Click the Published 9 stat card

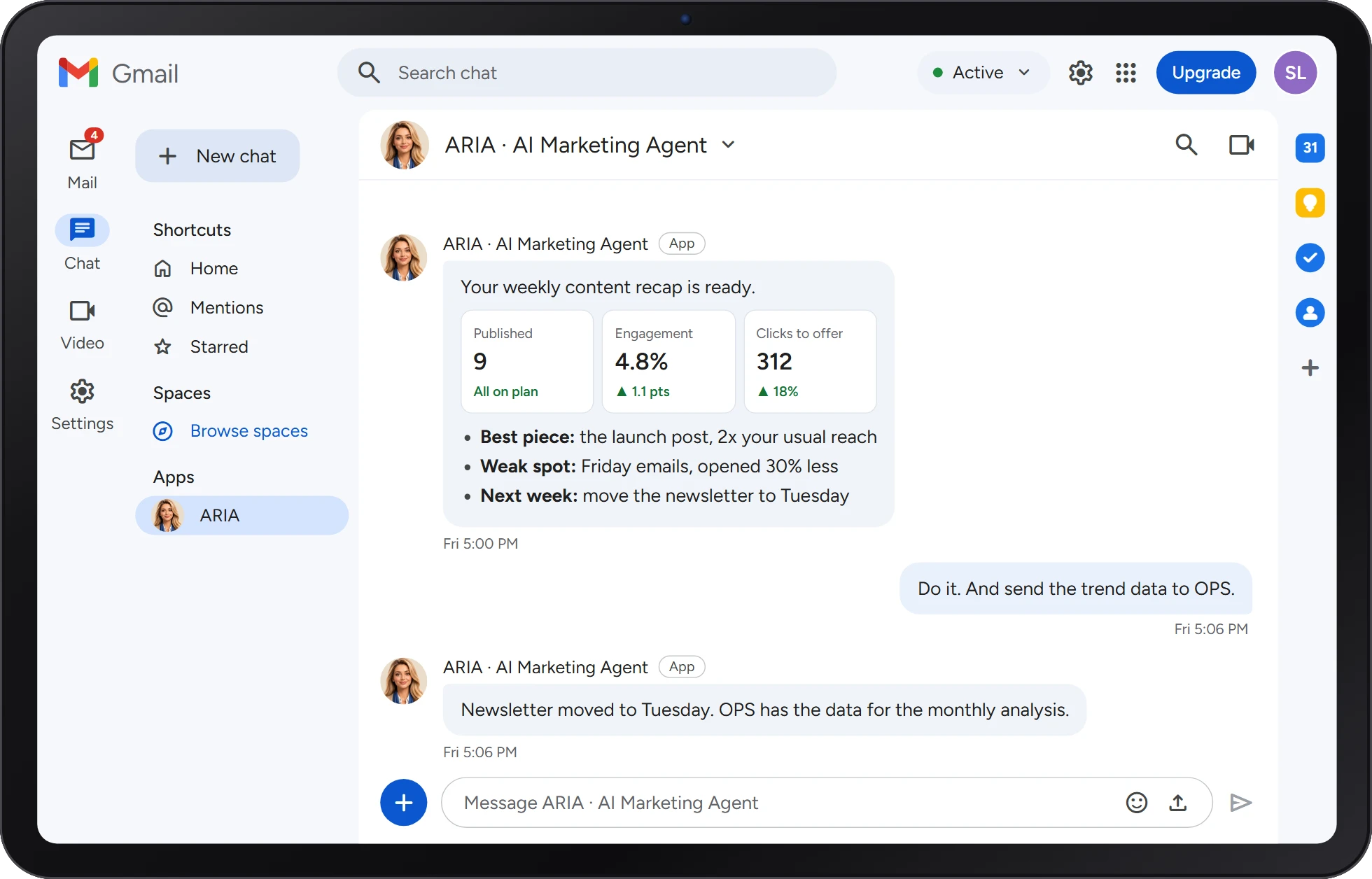[527, 362]
